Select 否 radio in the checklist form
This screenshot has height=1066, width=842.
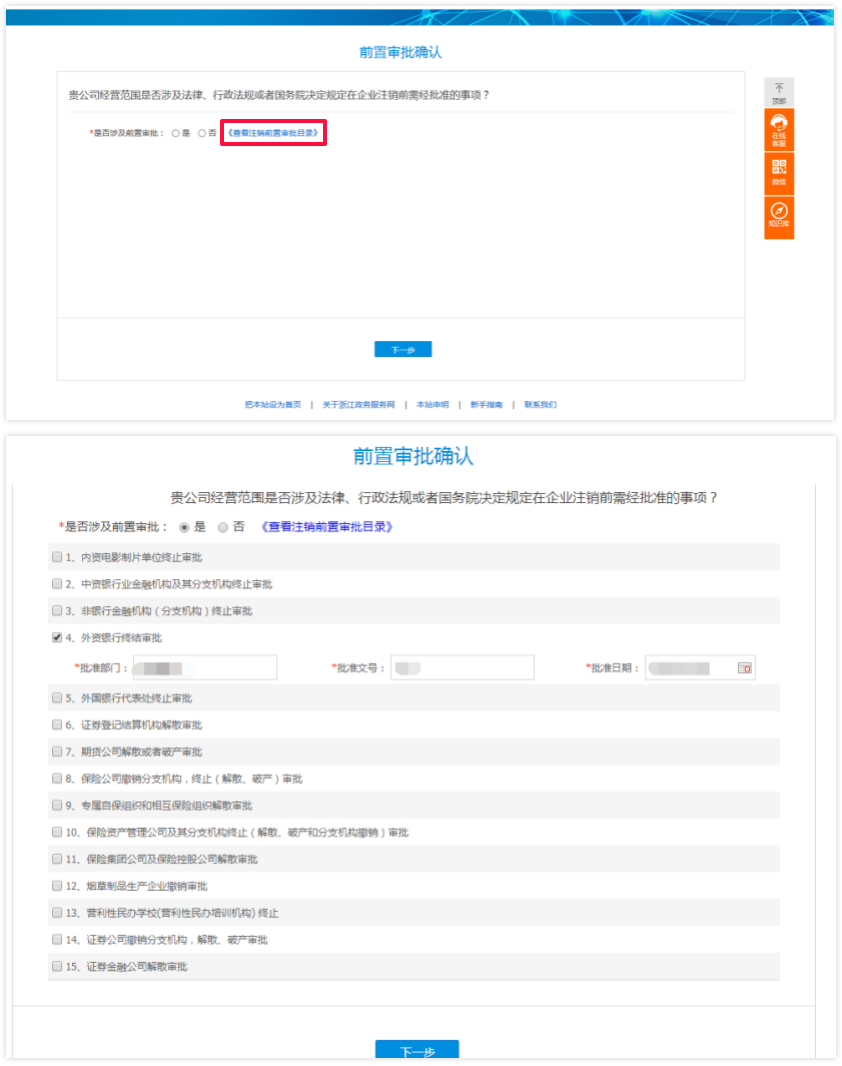point(223,527)
